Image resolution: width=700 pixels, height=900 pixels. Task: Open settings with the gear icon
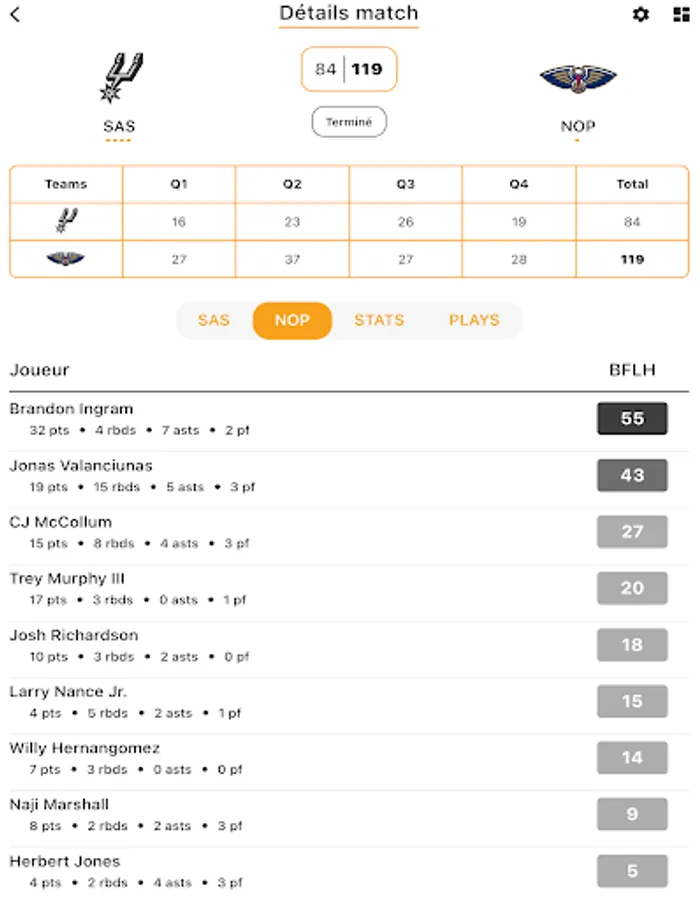(641, 15)
